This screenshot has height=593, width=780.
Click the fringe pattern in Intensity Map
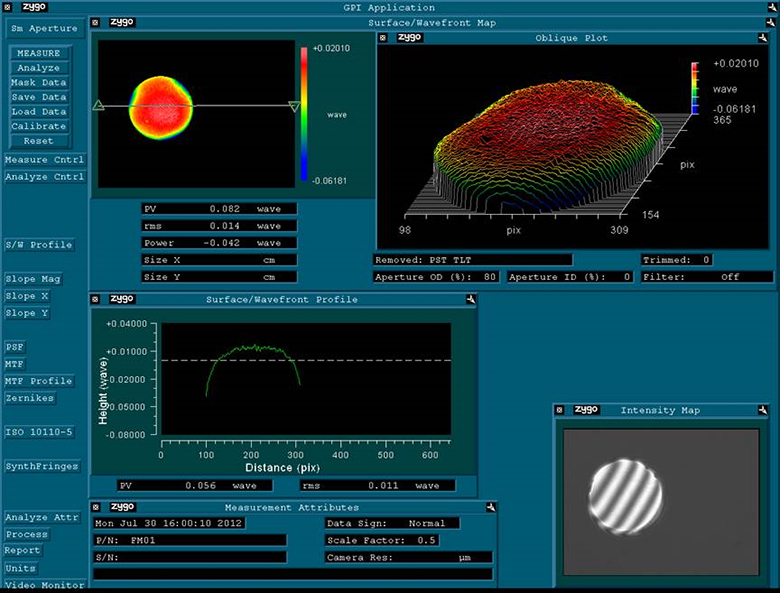625,496
